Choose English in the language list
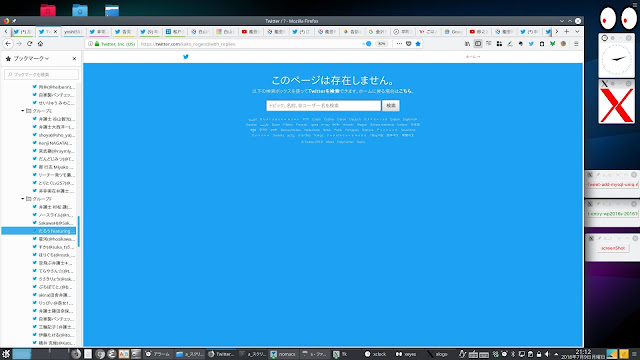Image resolution: width=640 pixels, height=360 pixels. pos(394,119)
